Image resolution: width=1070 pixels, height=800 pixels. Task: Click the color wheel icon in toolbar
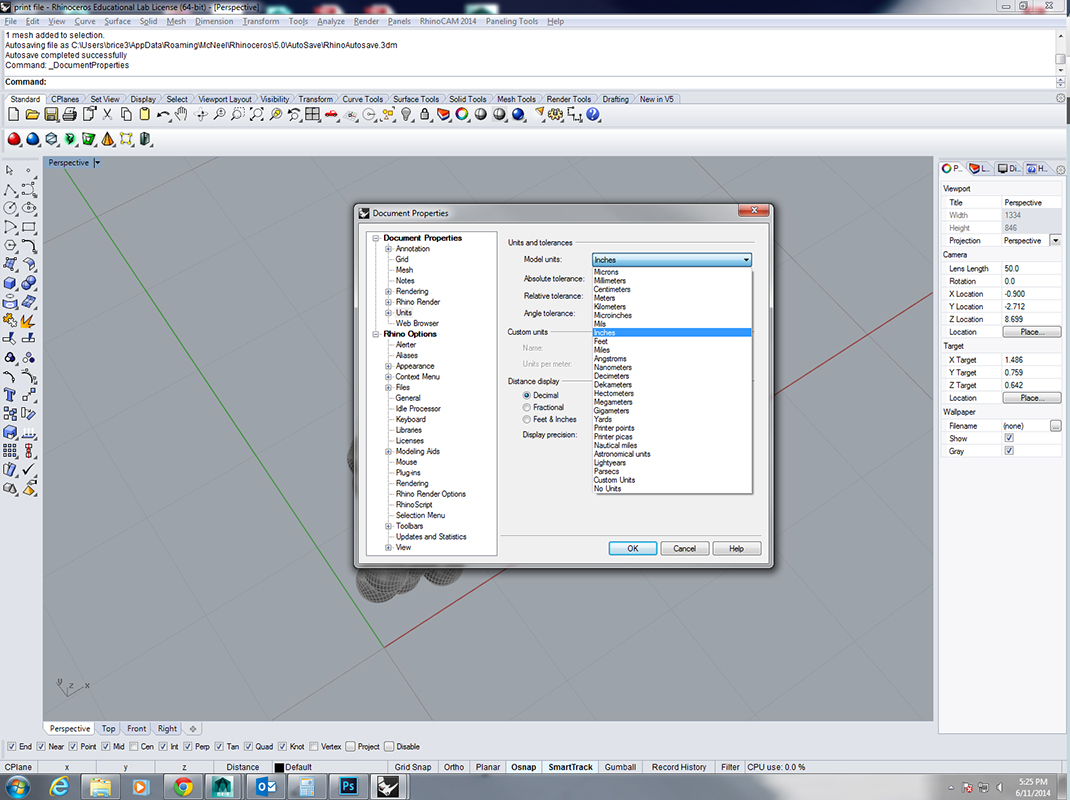462,115
